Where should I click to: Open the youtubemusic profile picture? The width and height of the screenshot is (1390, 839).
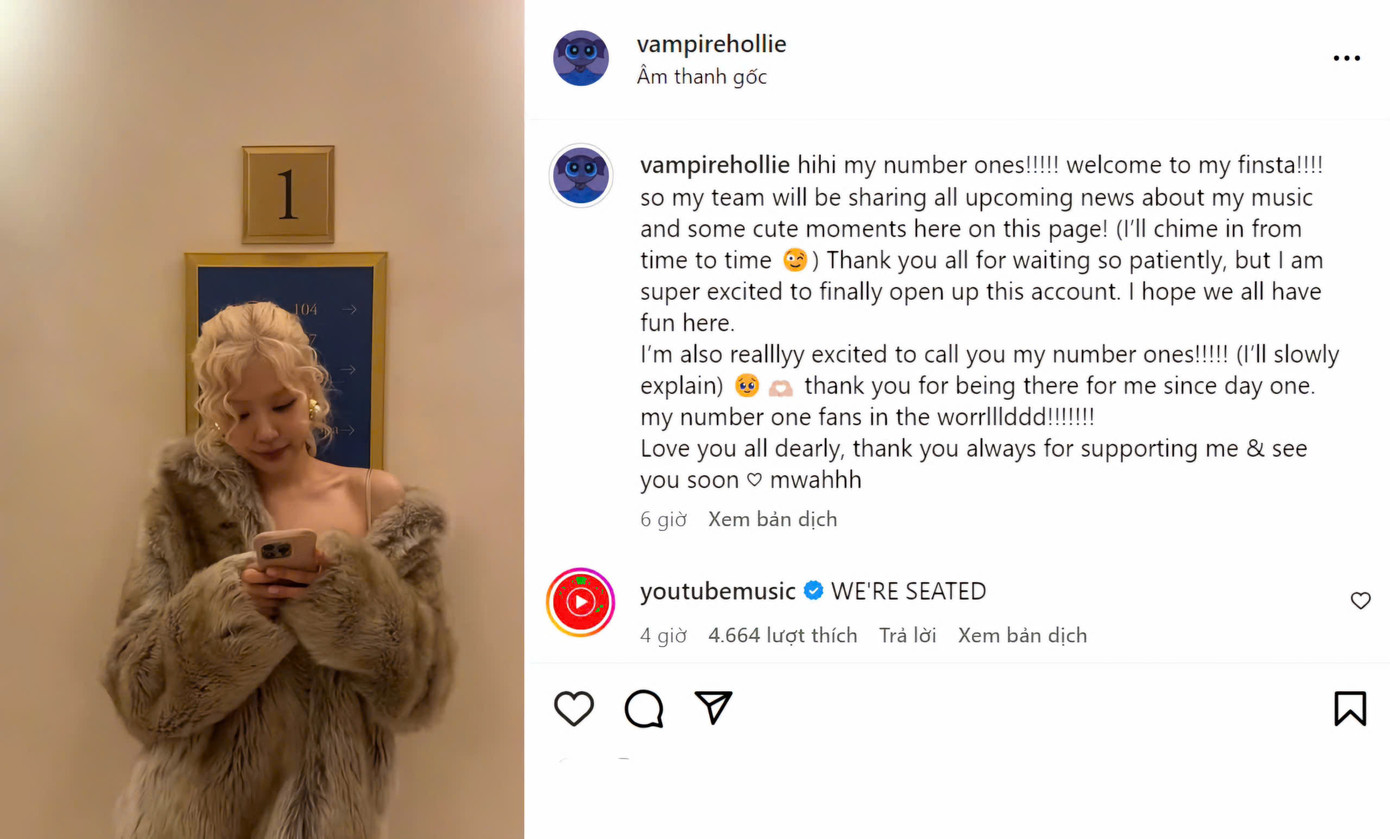click(x=581, y=602)
